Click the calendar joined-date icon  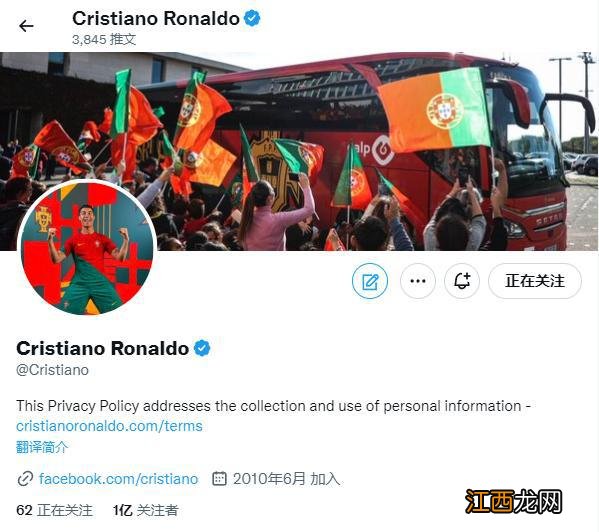[219, 479]
